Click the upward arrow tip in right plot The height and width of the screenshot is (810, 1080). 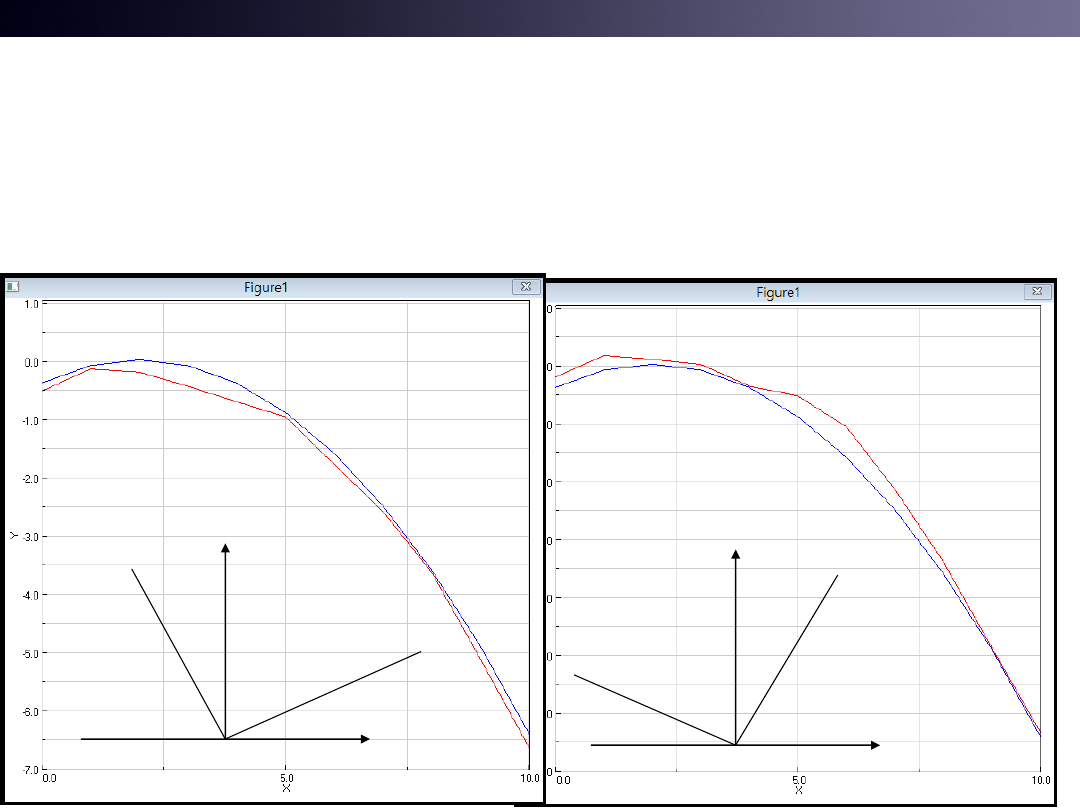[736, 552]
